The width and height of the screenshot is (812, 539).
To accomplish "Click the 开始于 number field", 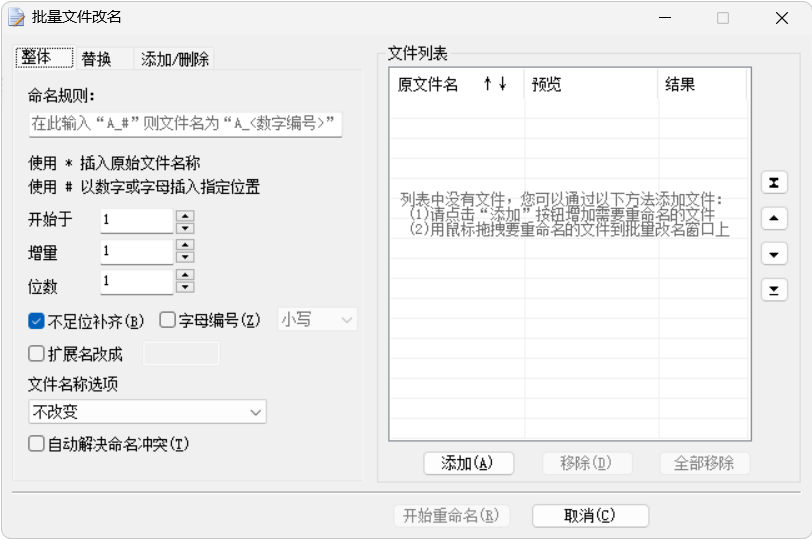I will [137, 221].
